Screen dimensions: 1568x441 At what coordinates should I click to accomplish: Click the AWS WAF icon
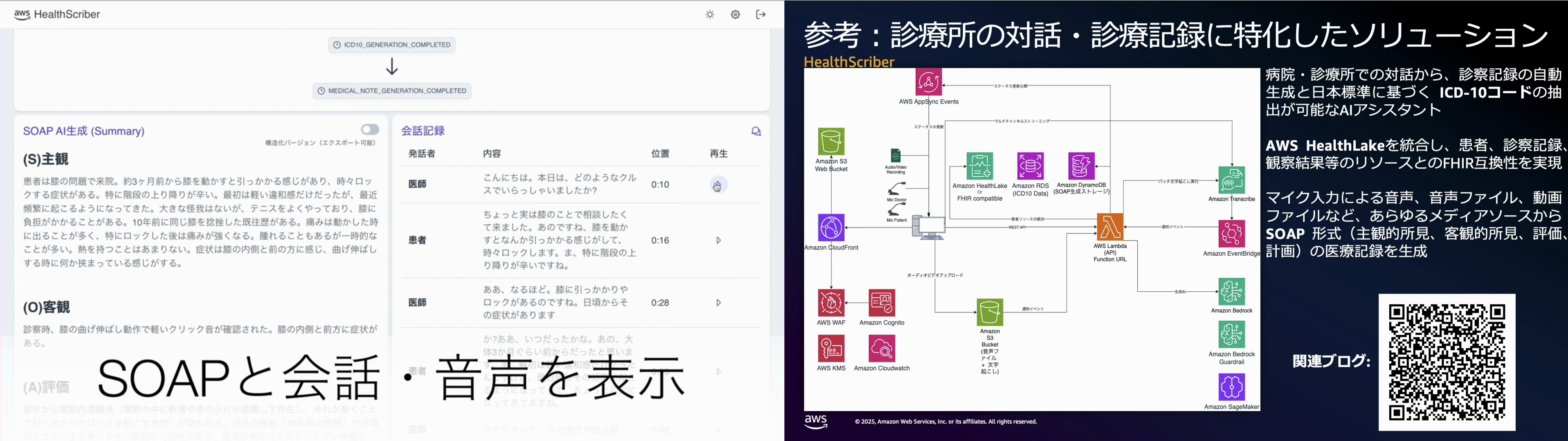[x=831, y=303]
